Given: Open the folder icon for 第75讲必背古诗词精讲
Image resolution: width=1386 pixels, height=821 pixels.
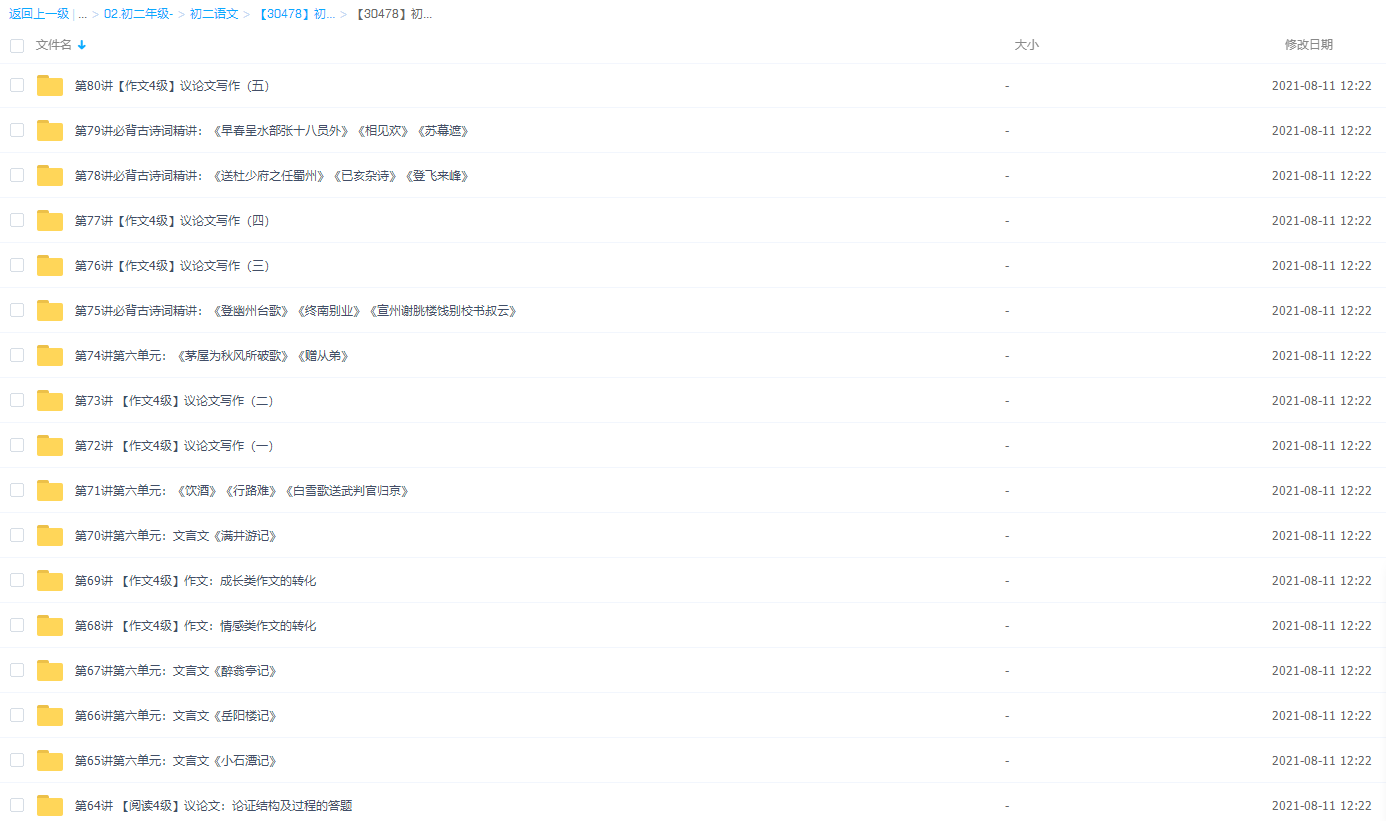Looking at the screenshot, I should click(49, 310).
